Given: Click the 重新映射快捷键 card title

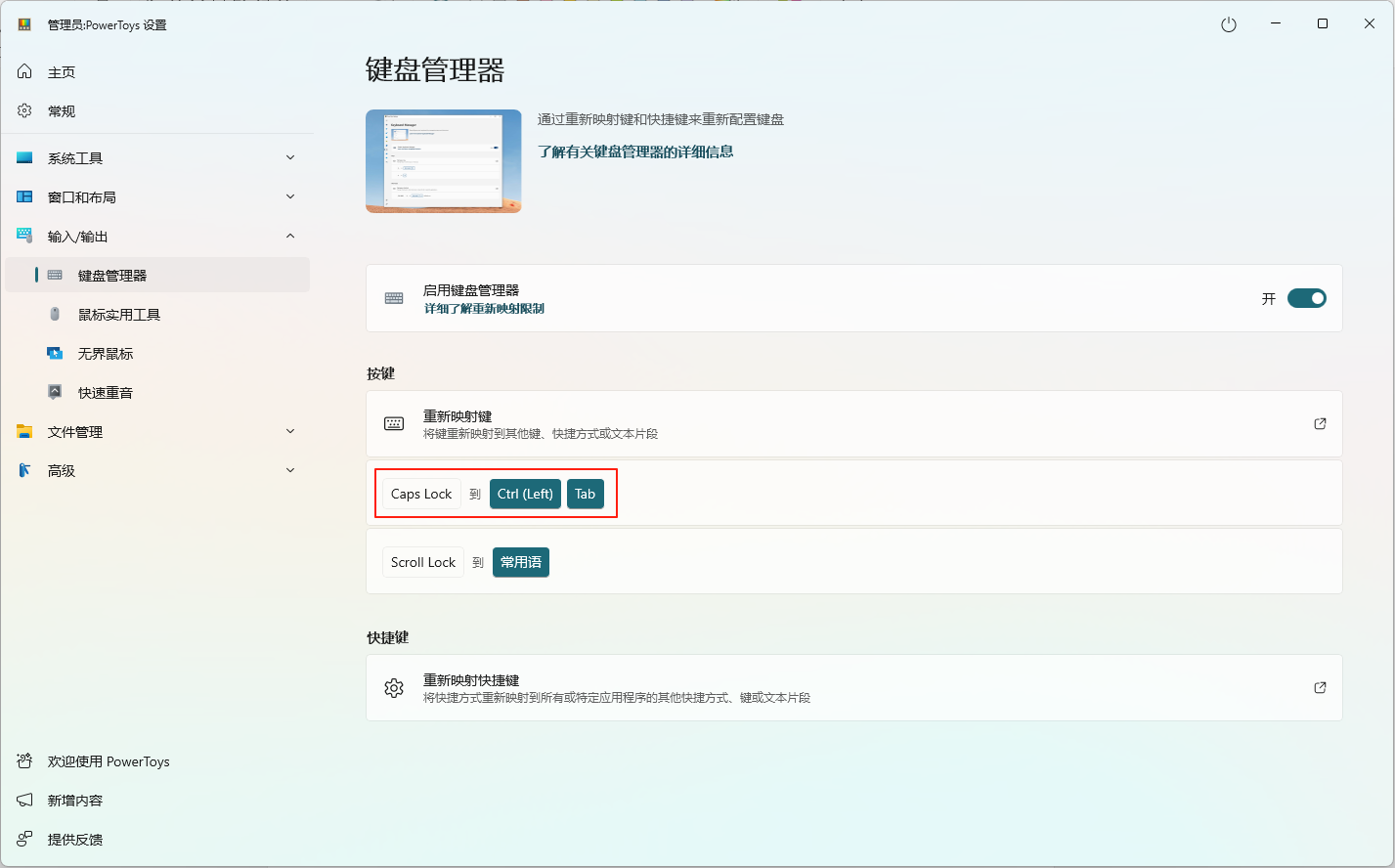Looking at the screenshot, I should click(x=471, y=680).
